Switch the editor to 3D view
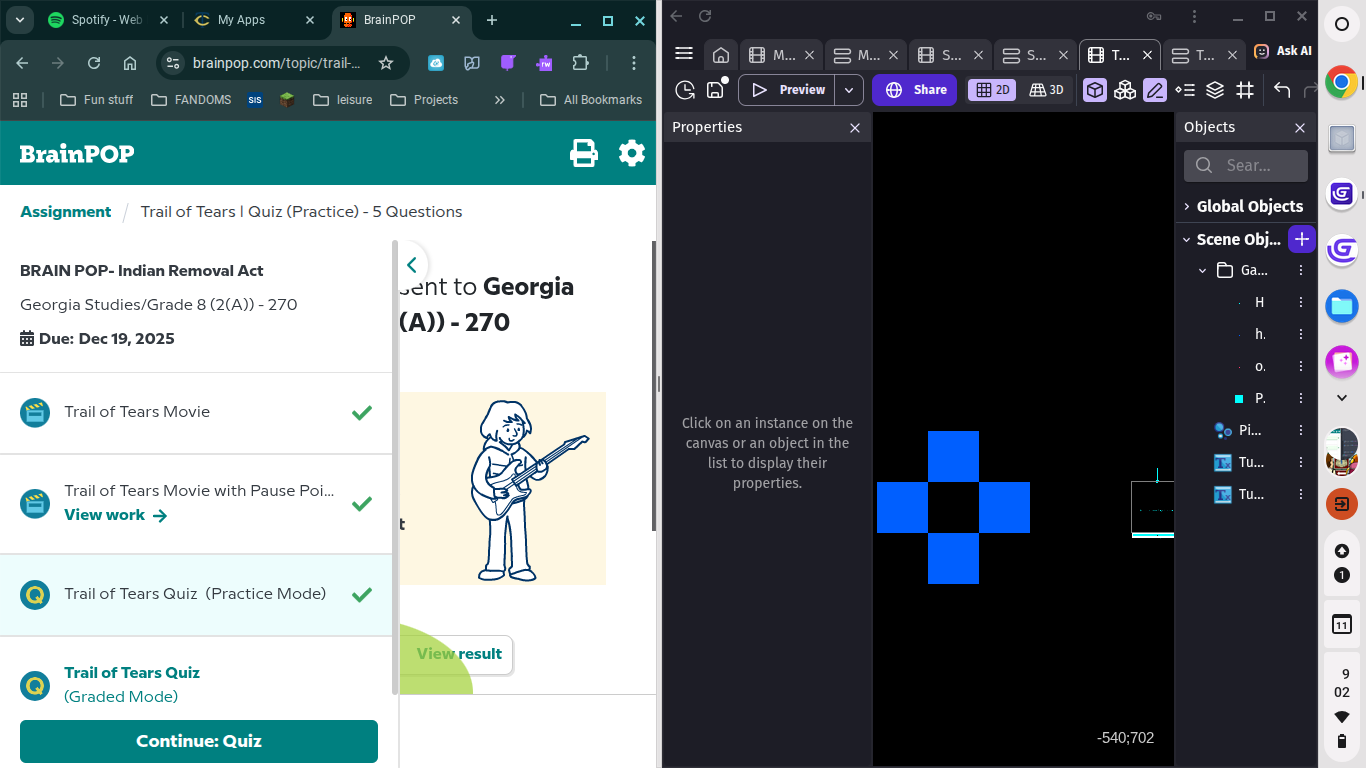1366x768 pixels. click(x=1046, y=90)
